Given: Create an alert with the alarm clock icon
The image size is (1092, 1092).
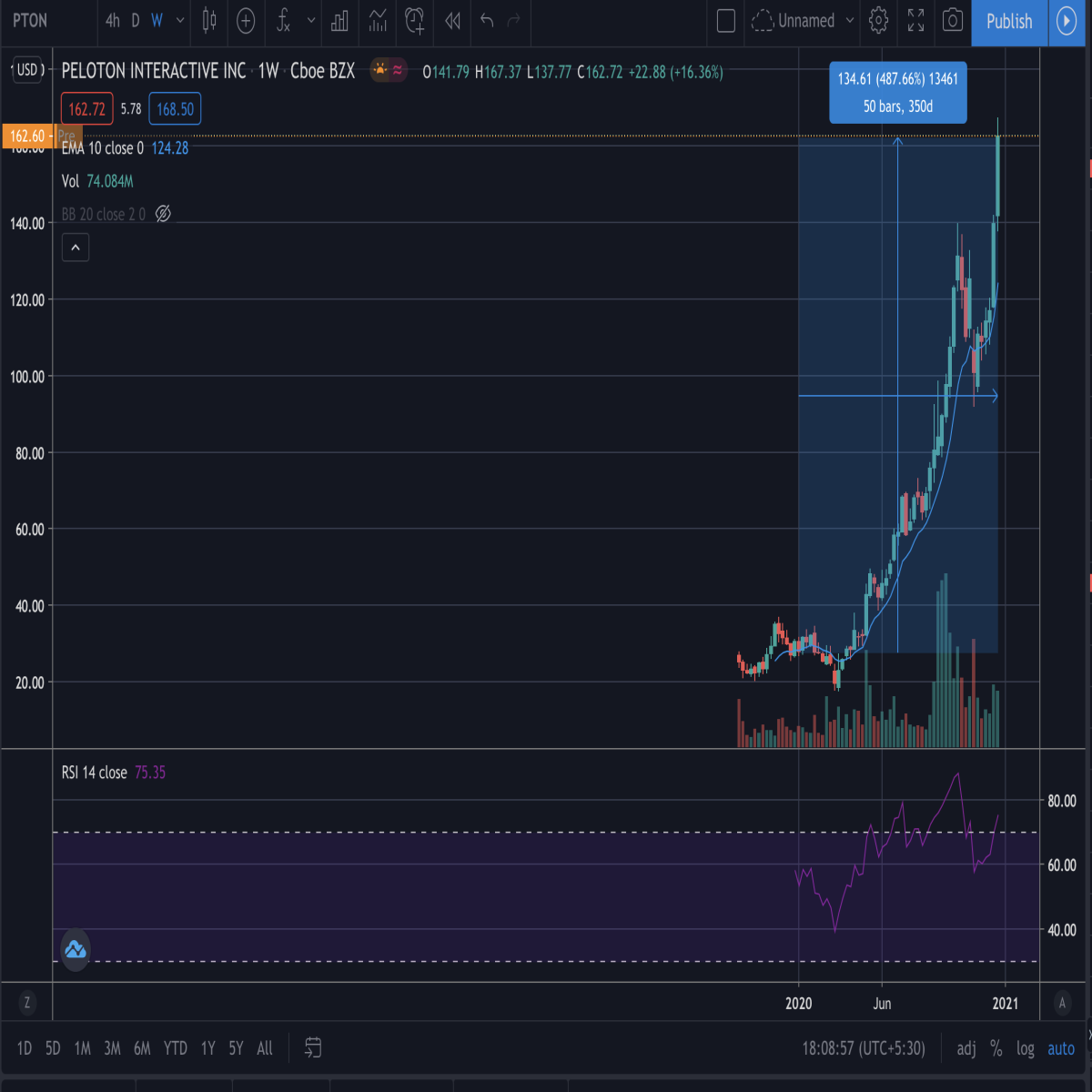Looking at the screenshot, I should pyautogui.click(x=415, y=20).
